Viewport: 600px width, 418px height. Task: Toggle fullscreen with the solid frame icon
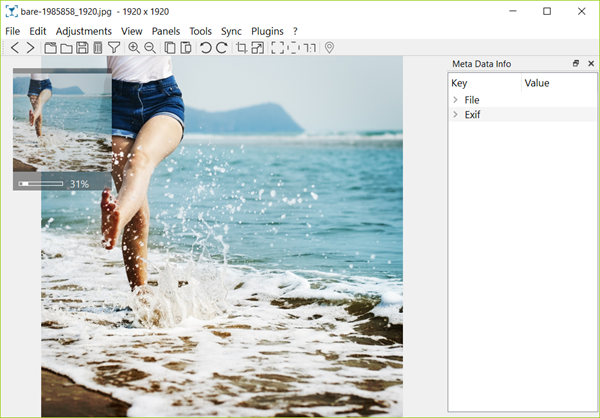coord(277,48)
